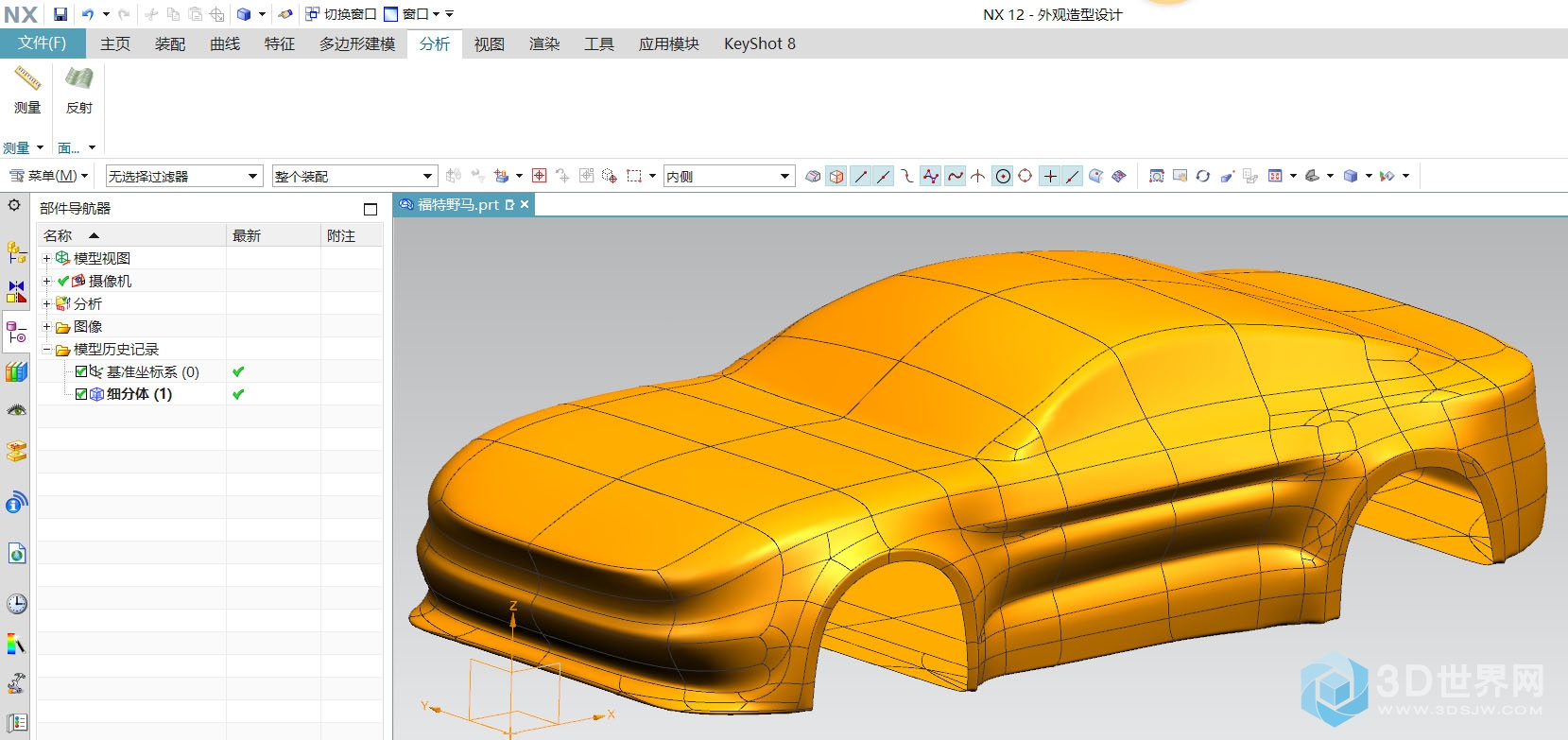1568x740 pixels.
Task: Open the 菜单(M) menu button
Action: point(49,176)
